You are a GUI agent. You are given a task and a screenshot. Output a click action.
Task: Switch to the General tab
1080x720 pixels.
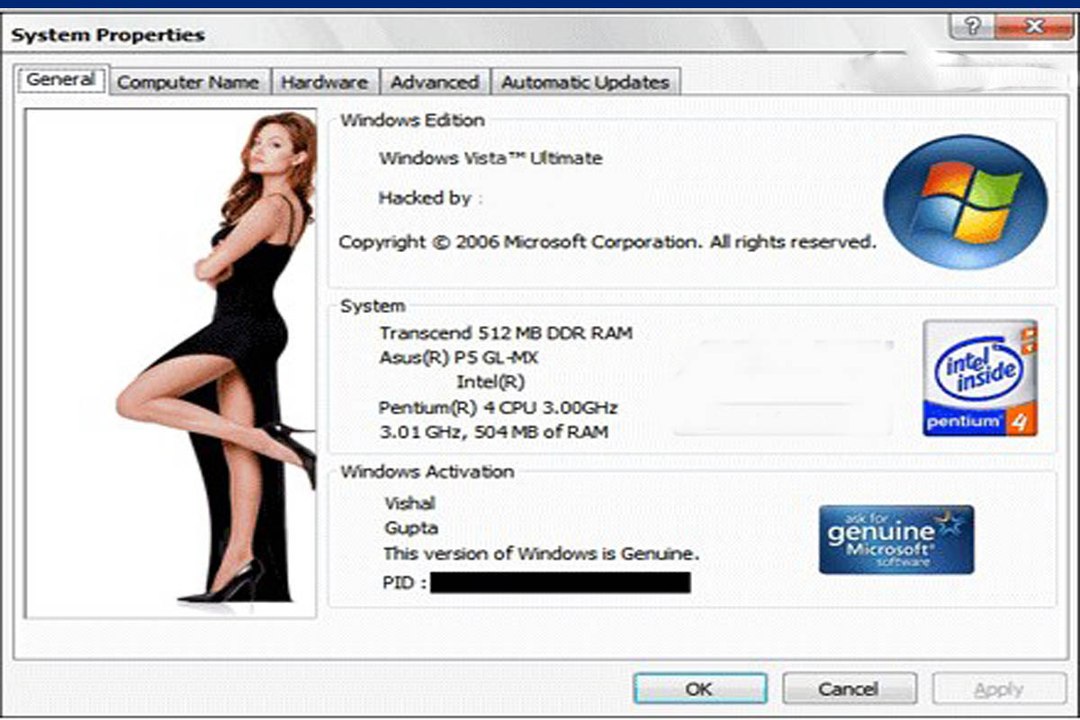pyautogui.click(x=61, y=80)
